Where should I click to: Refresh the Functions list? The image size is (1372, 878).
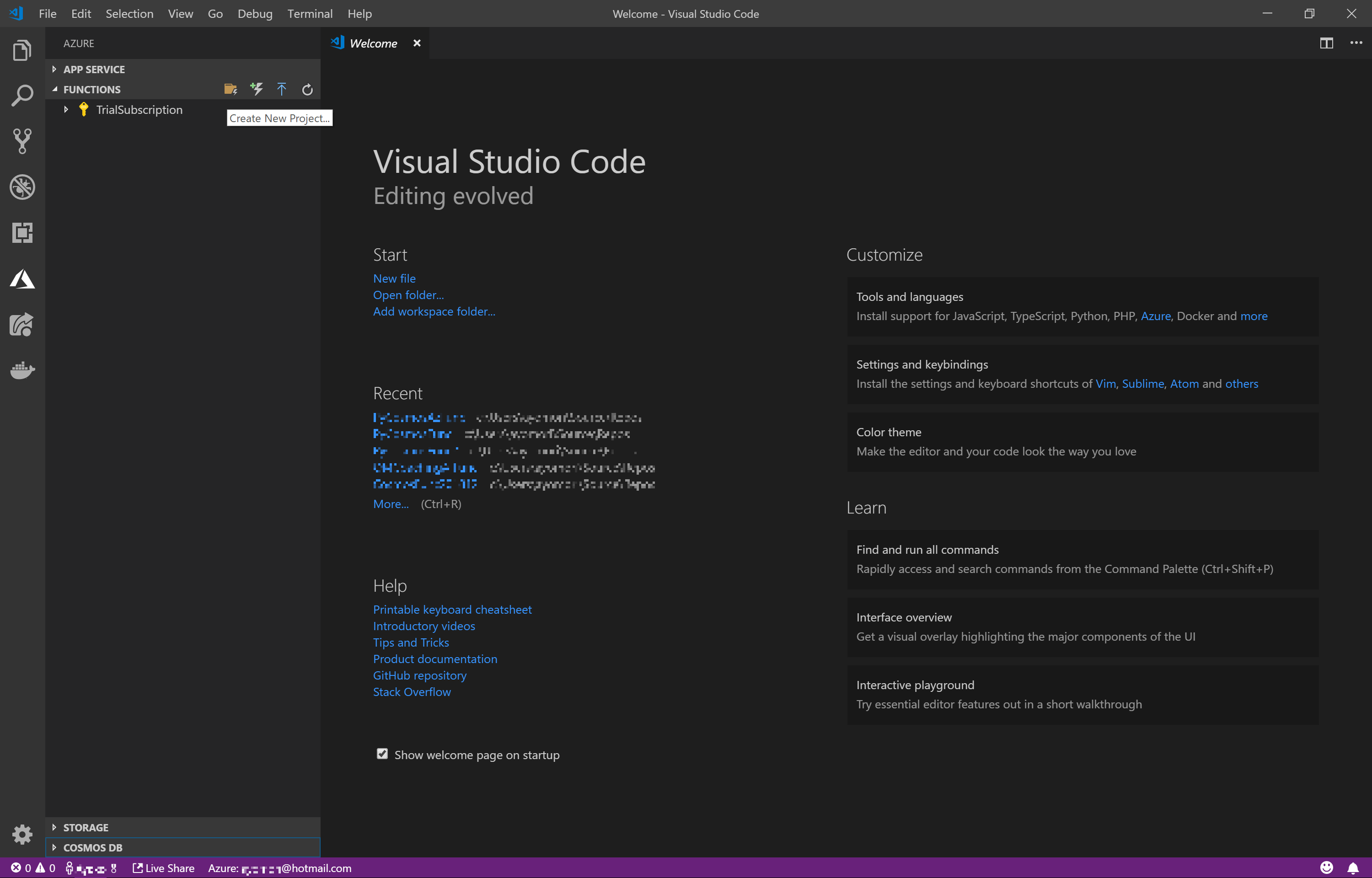pyautogui.click(x=307, y=89)
